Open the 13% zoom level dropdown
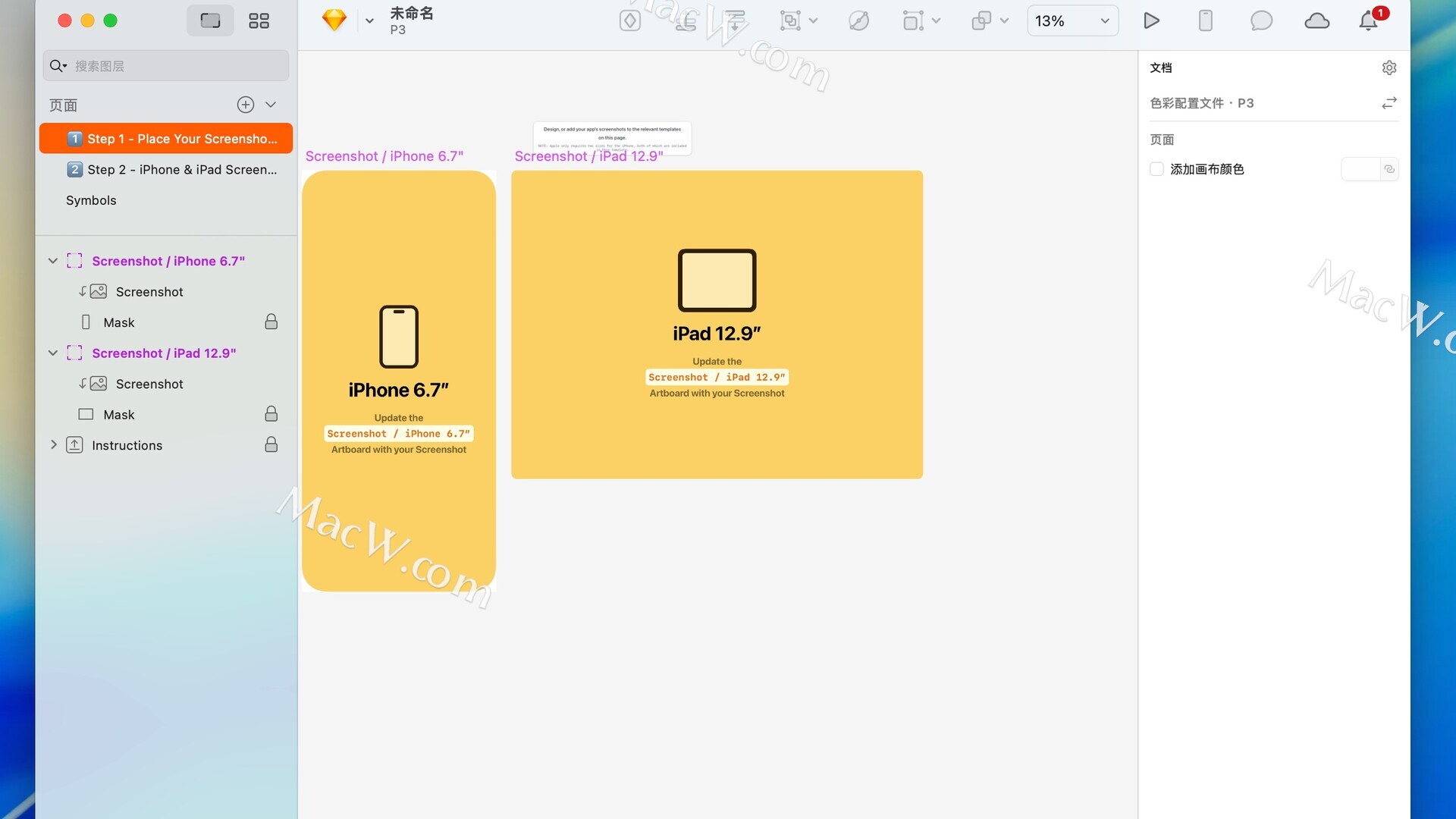This screenshot has width=1456, height=819. click(1072, 20)
